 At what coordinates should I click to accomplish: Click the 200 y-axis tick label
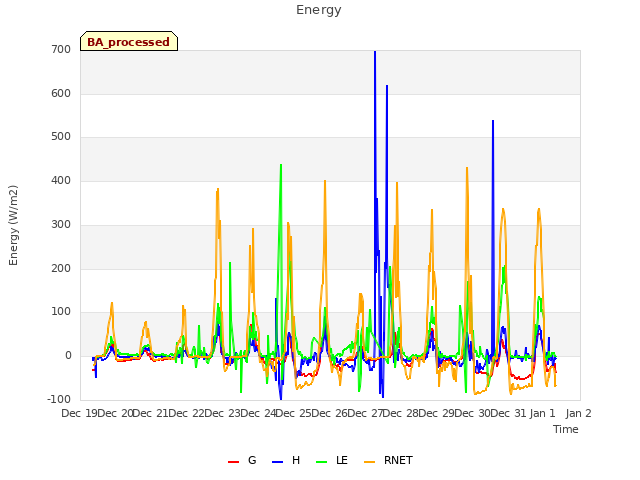(61, 269)
